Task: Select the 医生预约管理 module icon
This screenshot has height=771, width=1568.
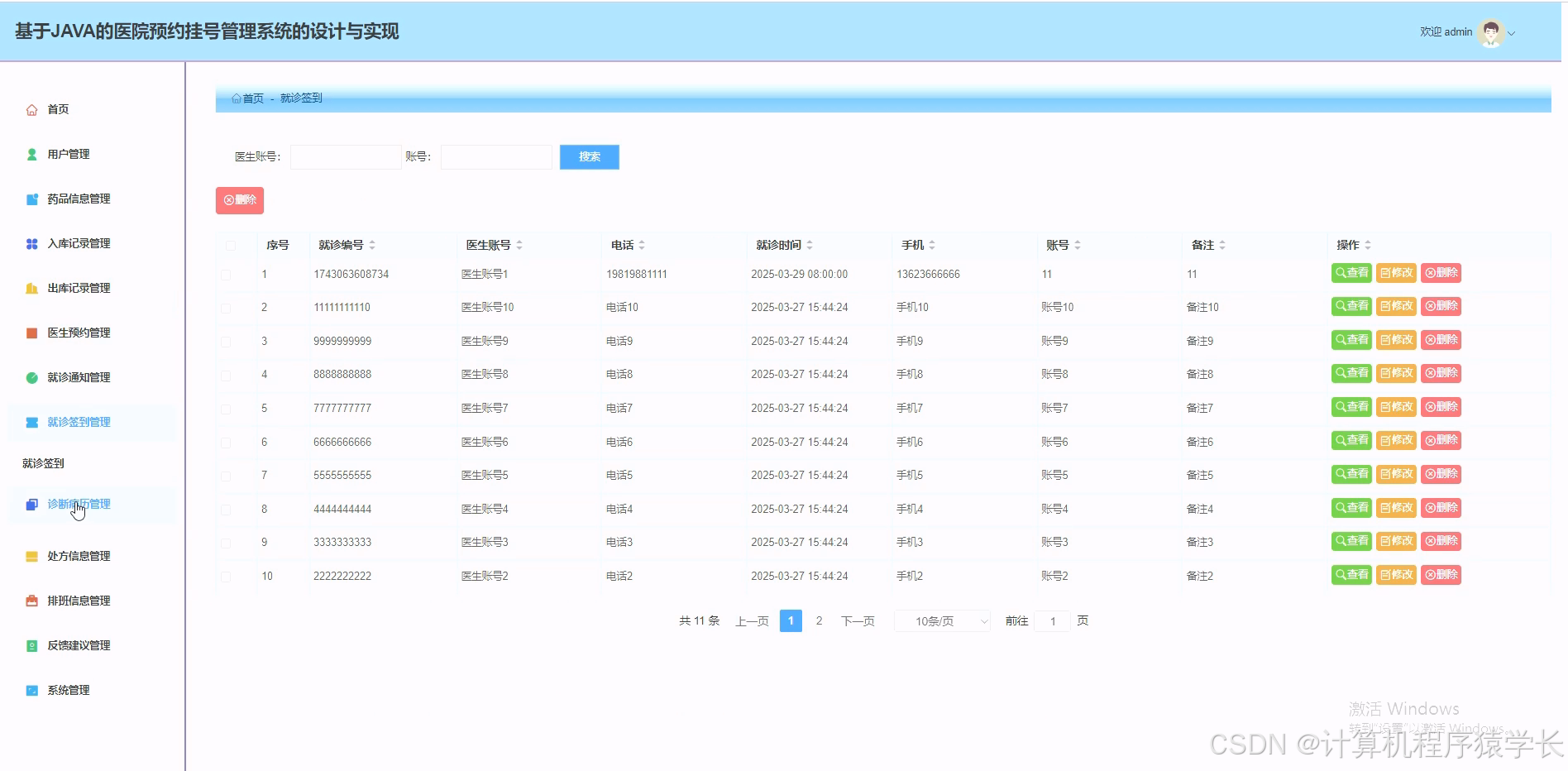Action: (31, 333)
